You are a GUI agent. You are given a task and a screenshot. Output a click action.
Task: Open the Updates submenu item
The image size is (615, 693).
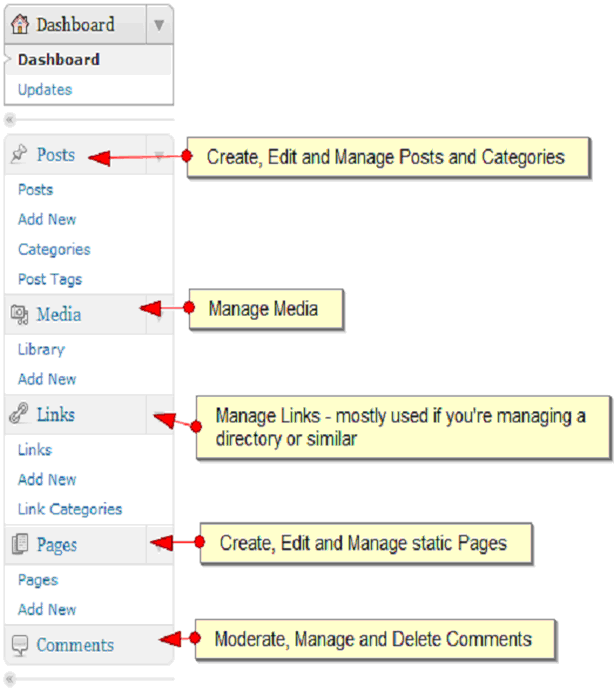tap(45, 89)
